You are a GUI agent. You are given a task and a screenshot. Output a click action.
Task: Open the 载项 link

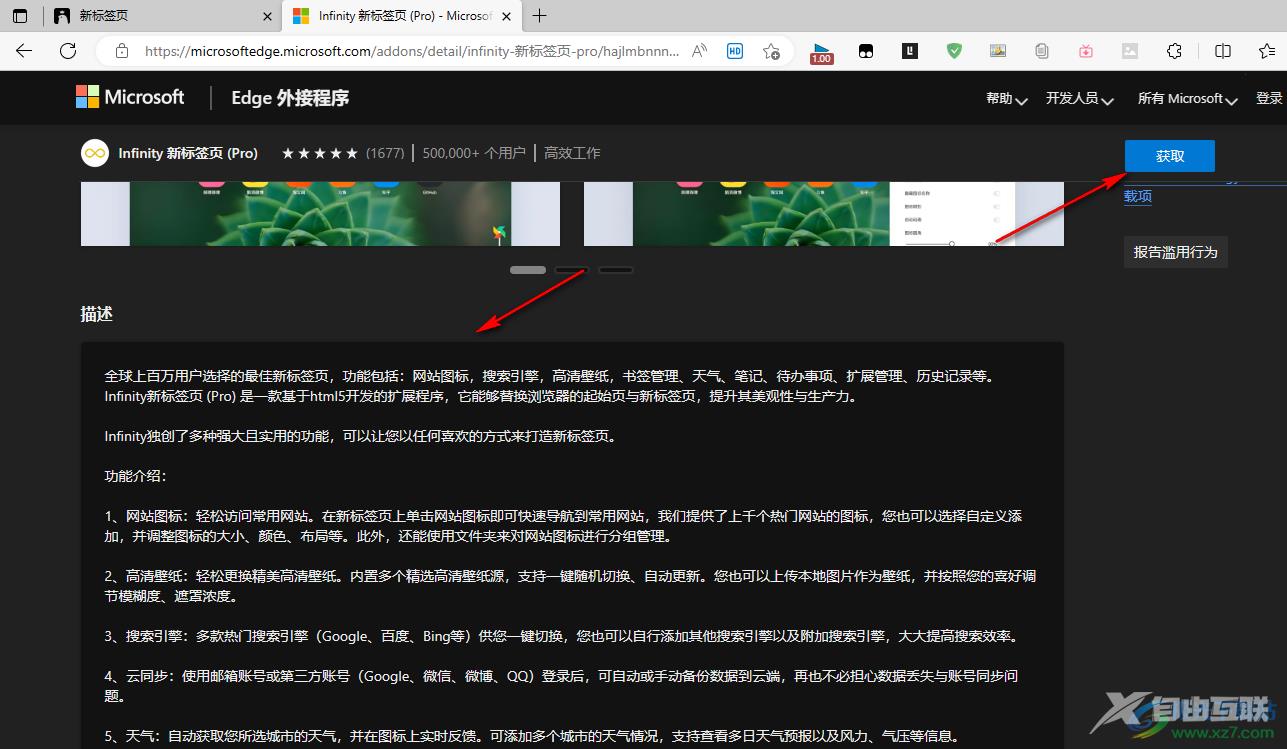point(1138,196)
